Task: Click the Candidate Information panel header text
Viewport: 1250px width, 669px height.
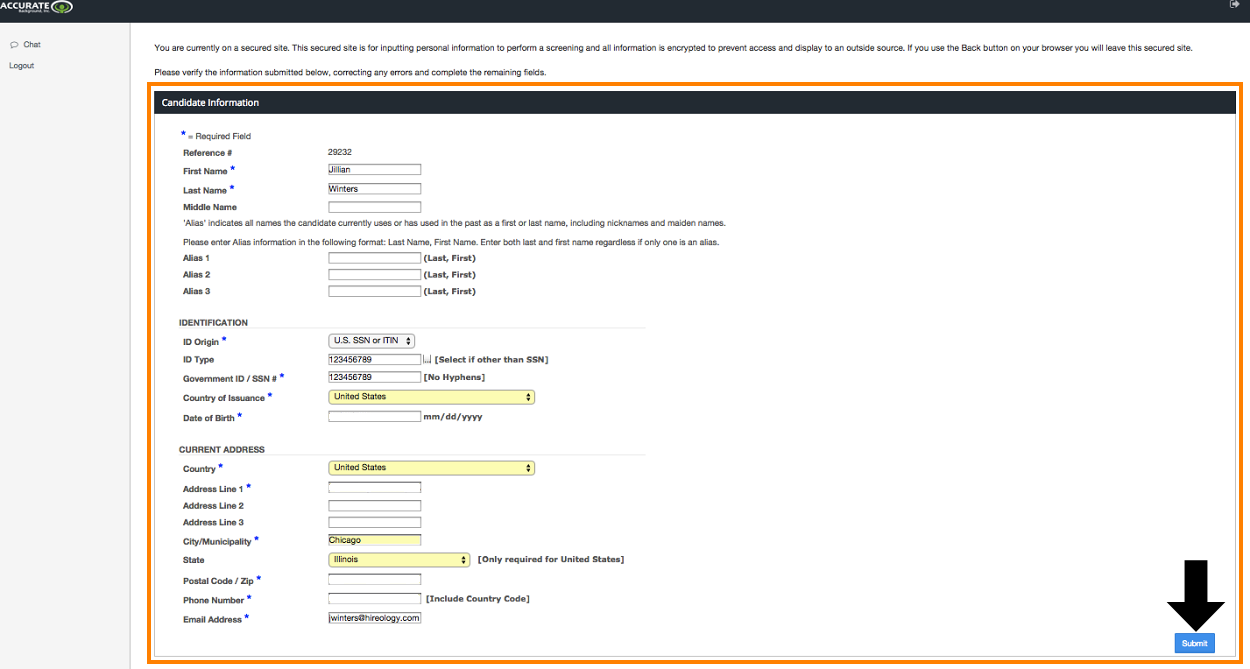Action: click(210, 103)
